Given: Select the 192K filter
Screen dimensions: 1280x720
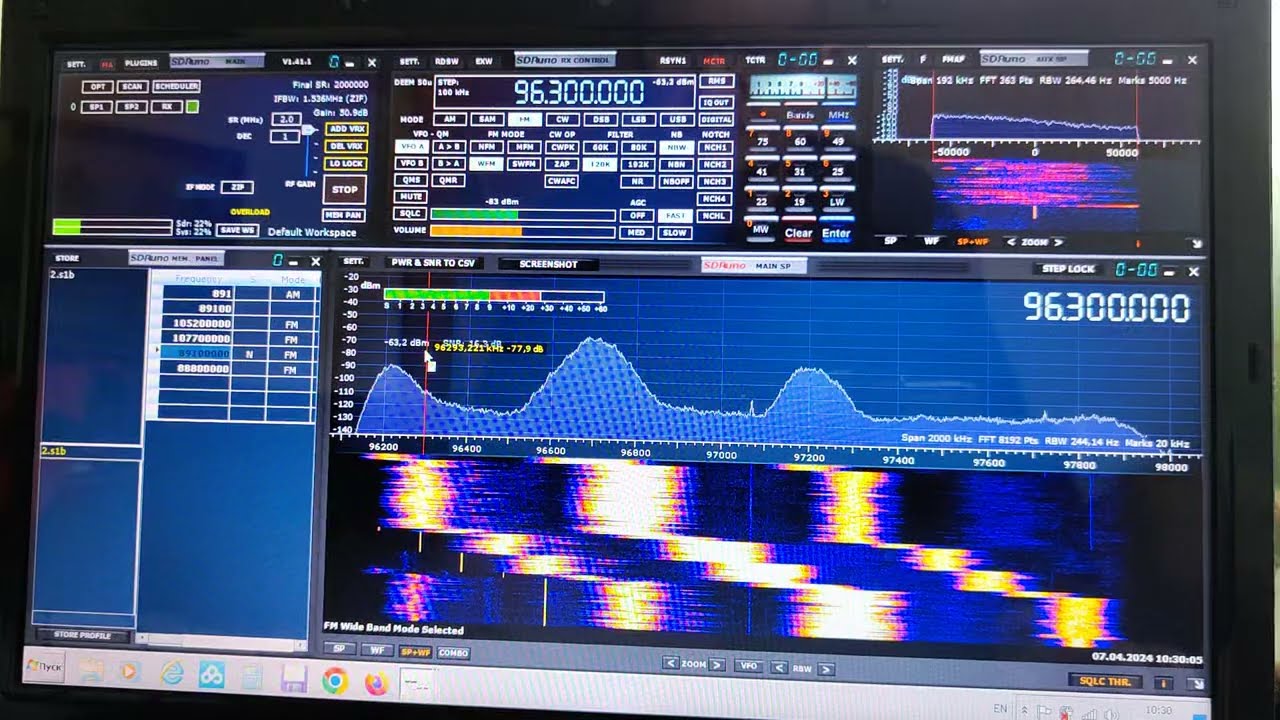Looking at the screenshot, I should pyautogui.click(x=636, y=164).
